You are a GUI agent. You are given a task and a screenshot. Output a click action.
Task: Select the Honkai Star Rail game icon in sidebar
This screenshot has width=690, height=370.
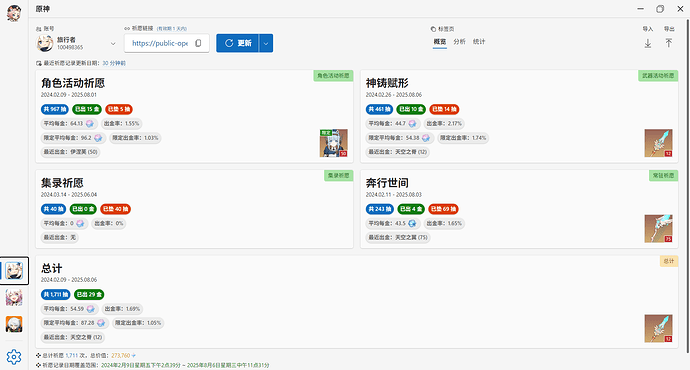(x=14, y=298)
